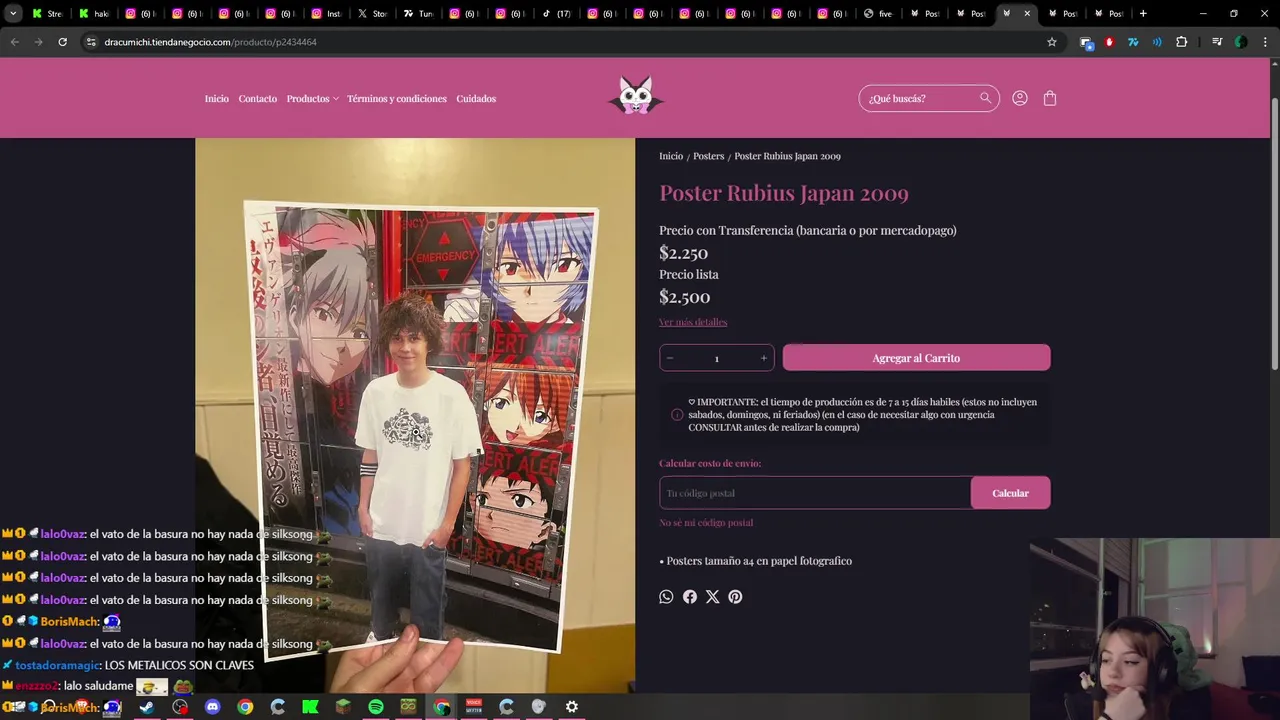Share product on Facebook icon
This screenshot has height=720, width=1280.
point(690,597)
